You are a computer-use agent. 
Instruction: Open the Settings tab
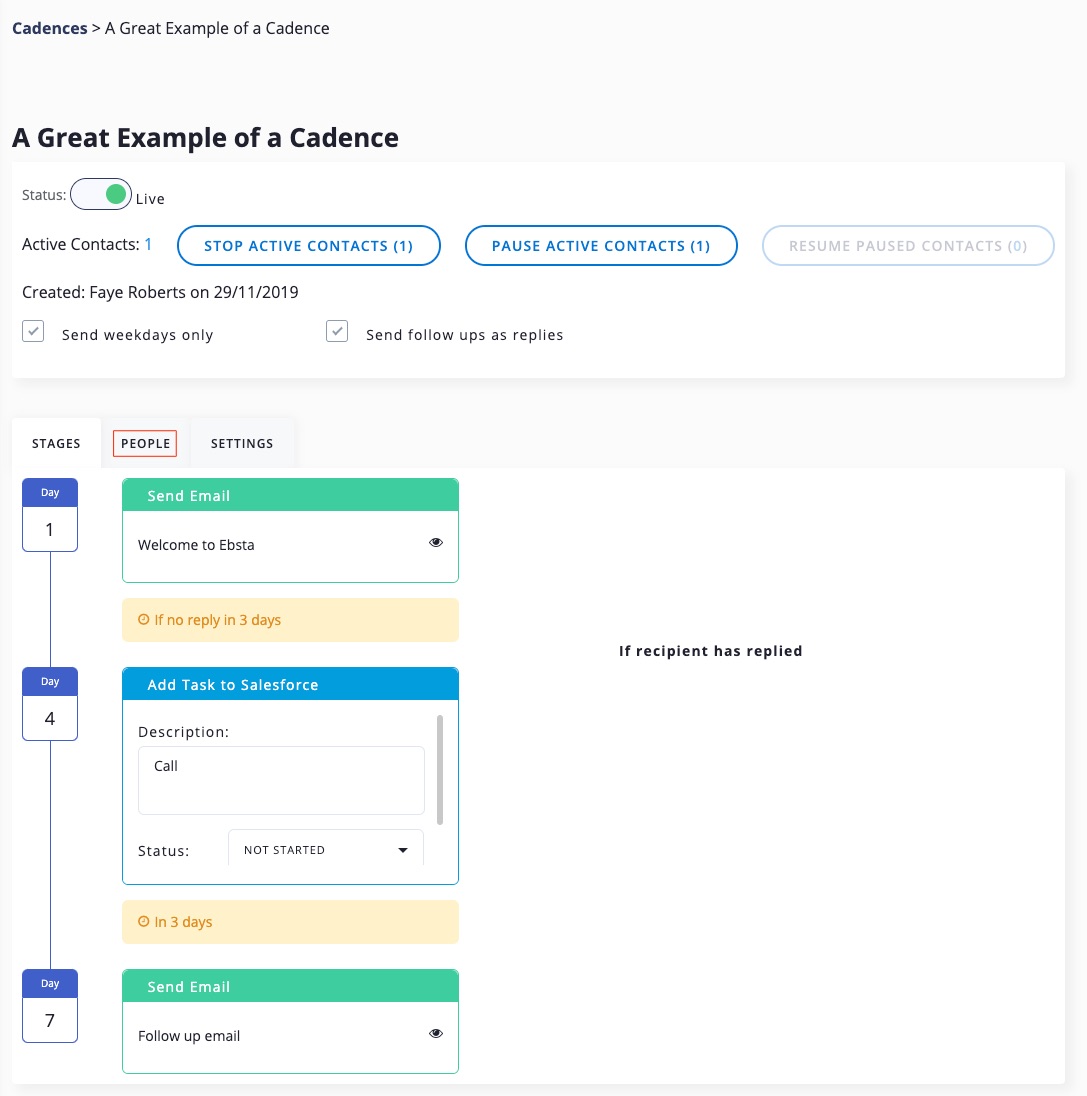(x=242, y=443)
